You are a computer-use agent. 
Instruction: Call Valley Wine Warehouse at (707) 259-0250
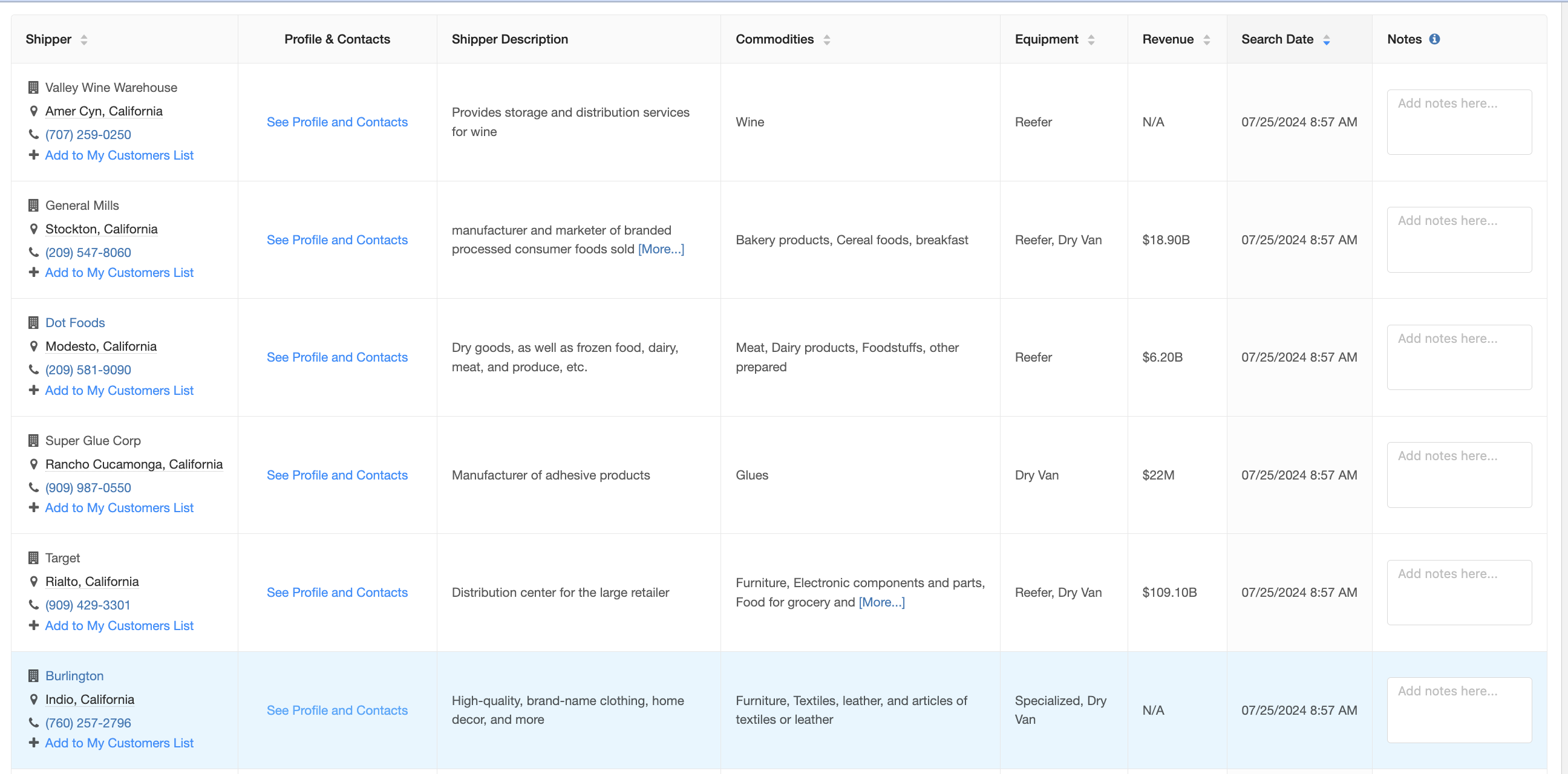pos(88,134)
